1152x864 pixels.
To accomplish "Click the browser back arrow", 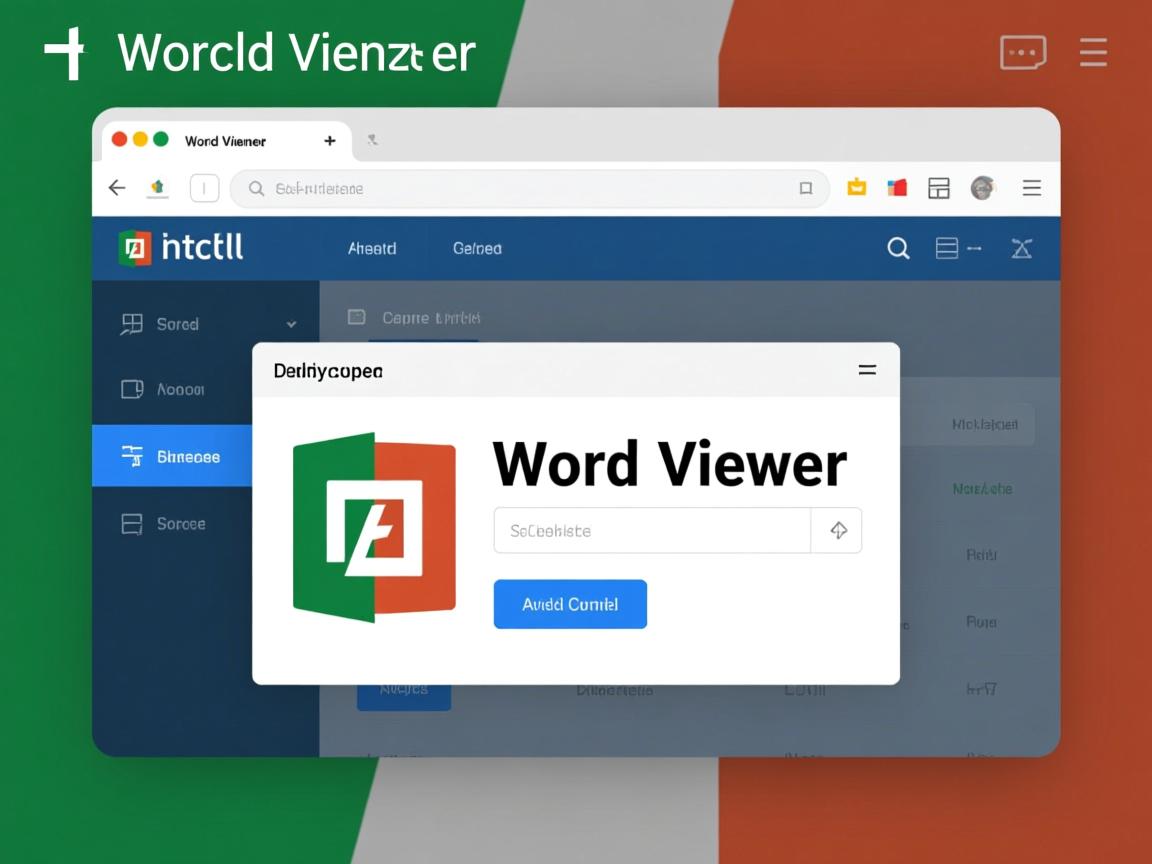I will coord(117,188).
